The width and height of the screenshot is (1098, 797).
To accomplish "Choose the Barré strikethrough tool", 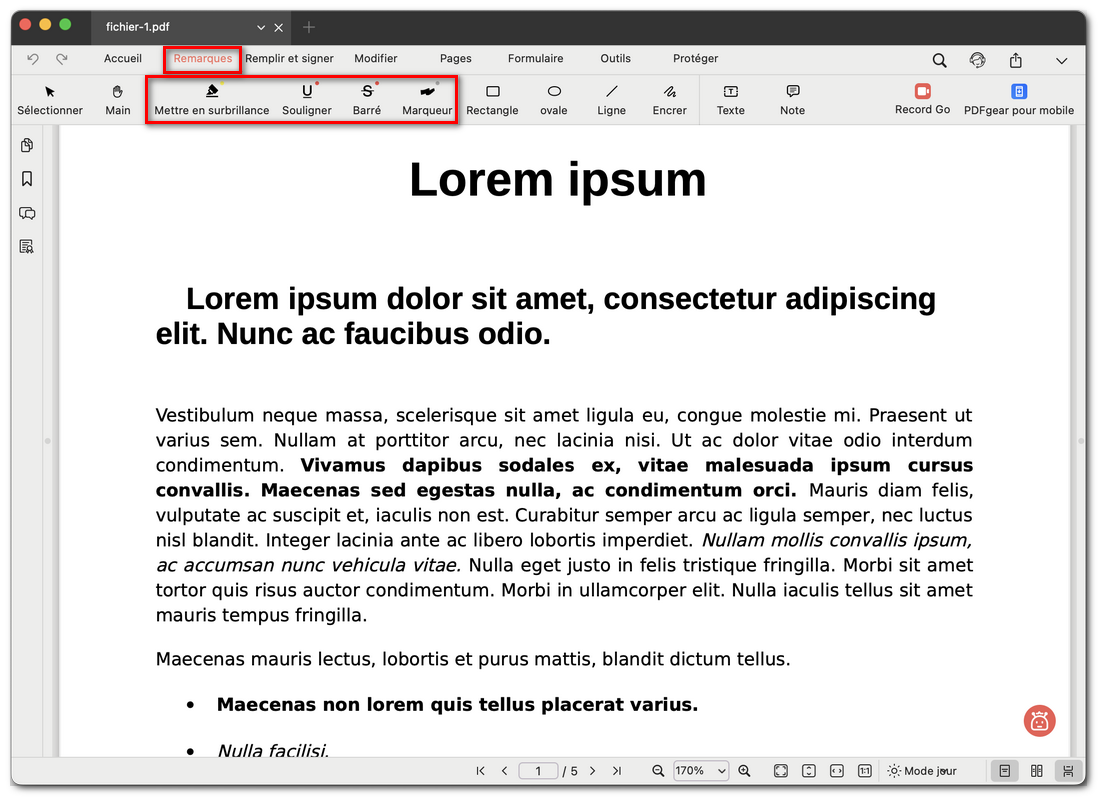I will click(366, 100).
